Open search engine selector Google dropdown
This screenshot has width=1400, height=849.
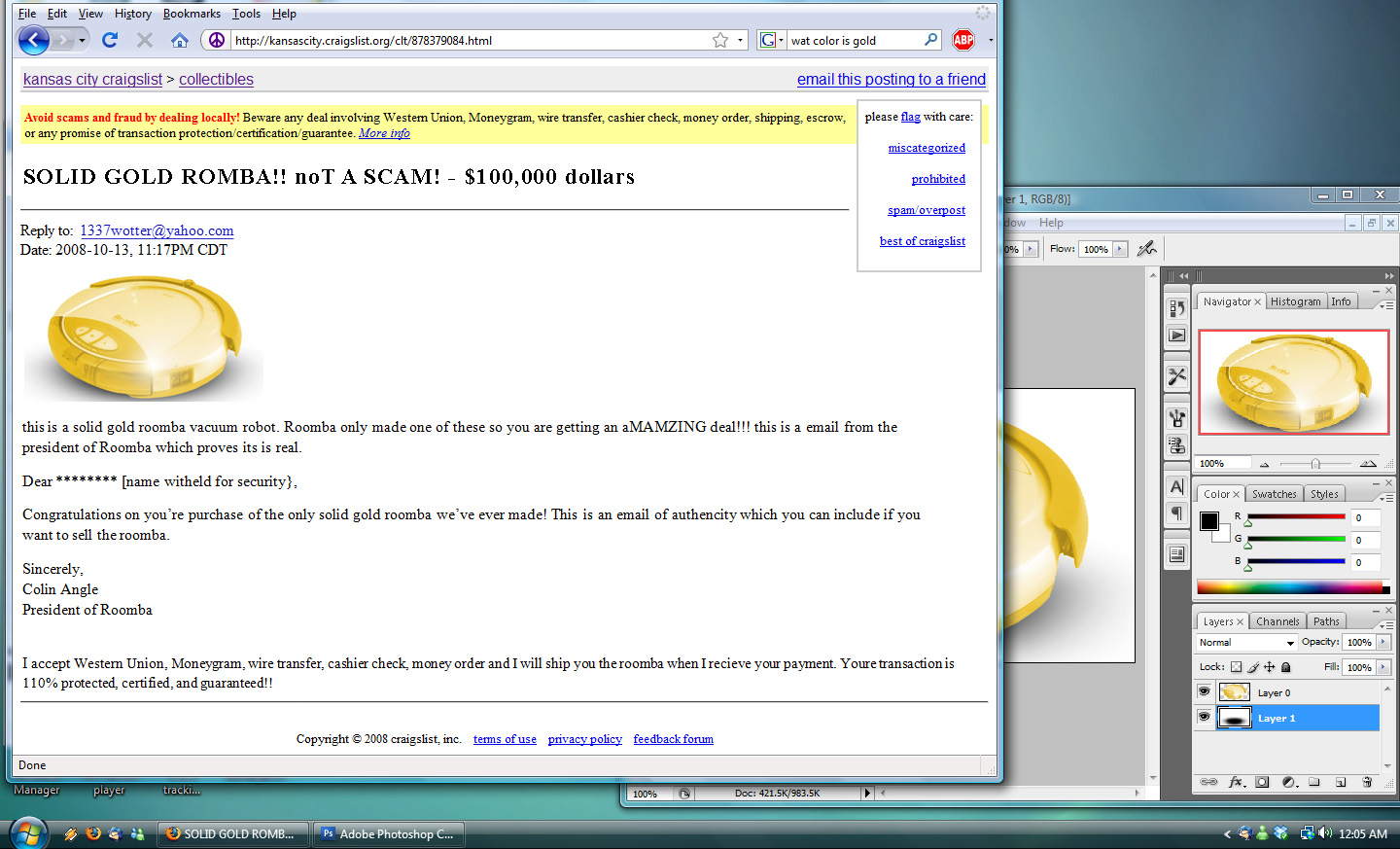point(772,40)
